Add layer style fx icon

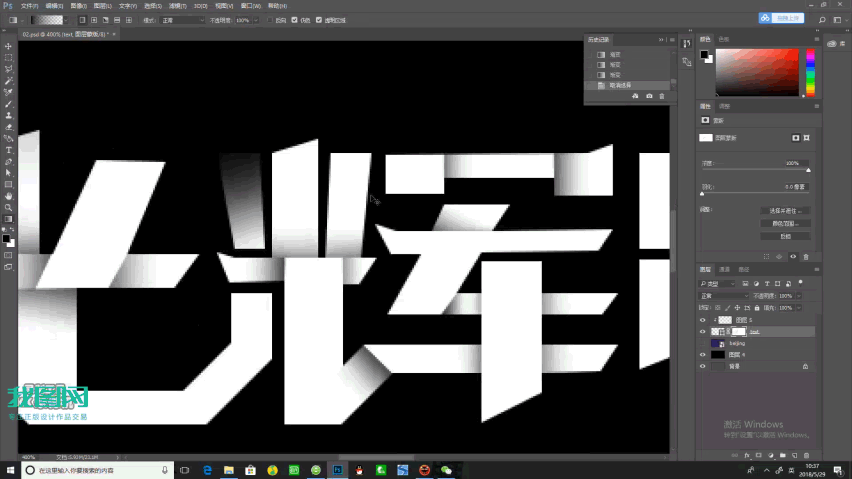point(747,456)
